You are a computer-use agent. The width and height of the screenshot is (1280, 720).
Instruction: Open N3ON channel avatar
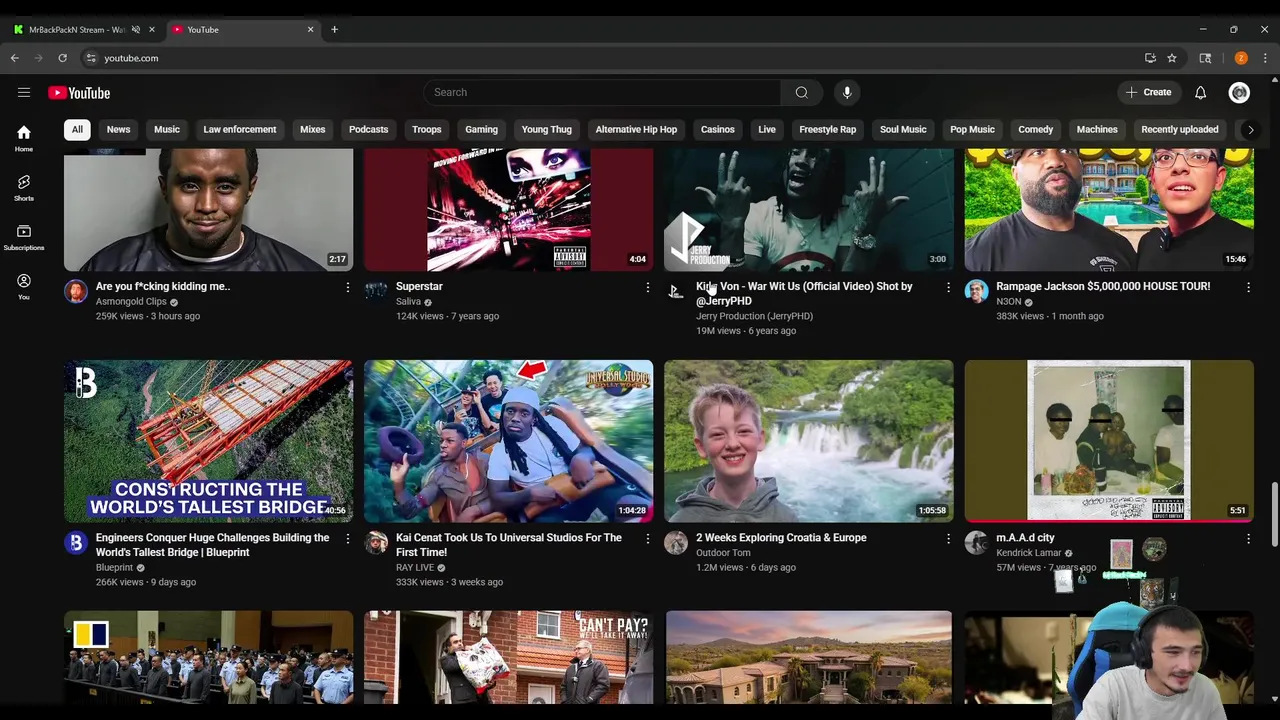click(x=976, y=291)
